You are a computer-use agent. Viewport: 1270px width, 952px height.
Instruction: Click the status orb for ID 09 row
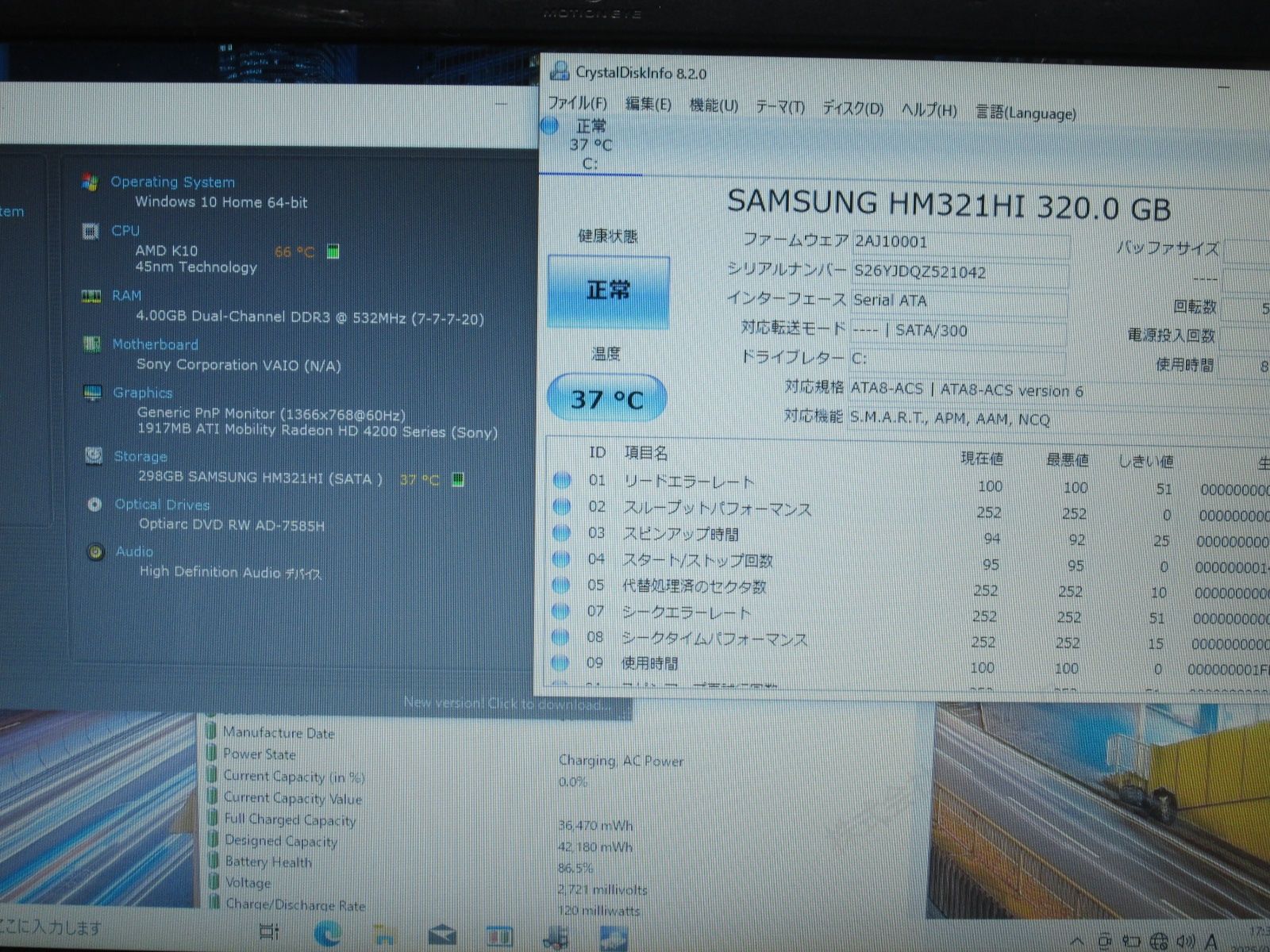(x=560, y=662)
